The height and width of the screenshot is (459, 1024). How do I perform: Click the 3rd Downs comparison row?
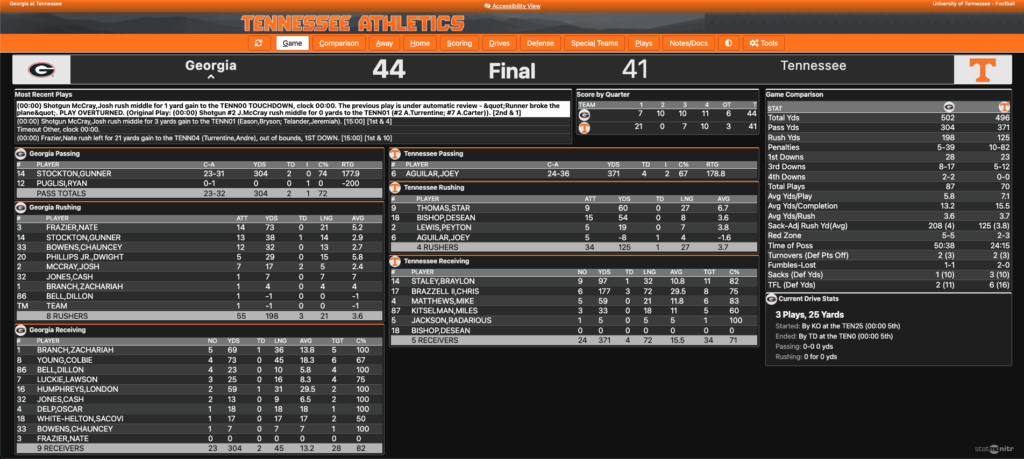point(889,167)
